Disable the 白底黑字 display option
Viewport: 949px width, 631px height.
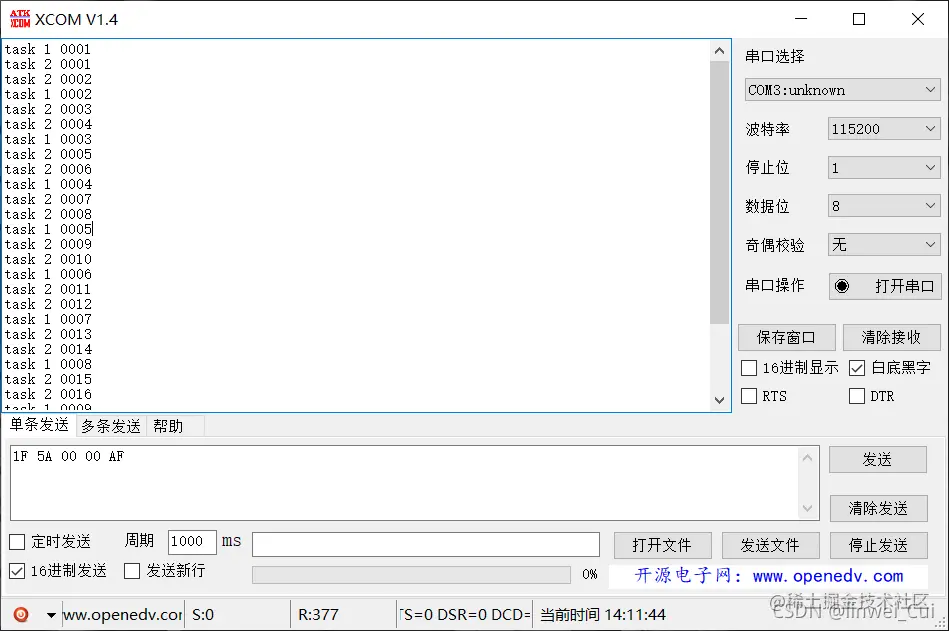pos(857,368)
